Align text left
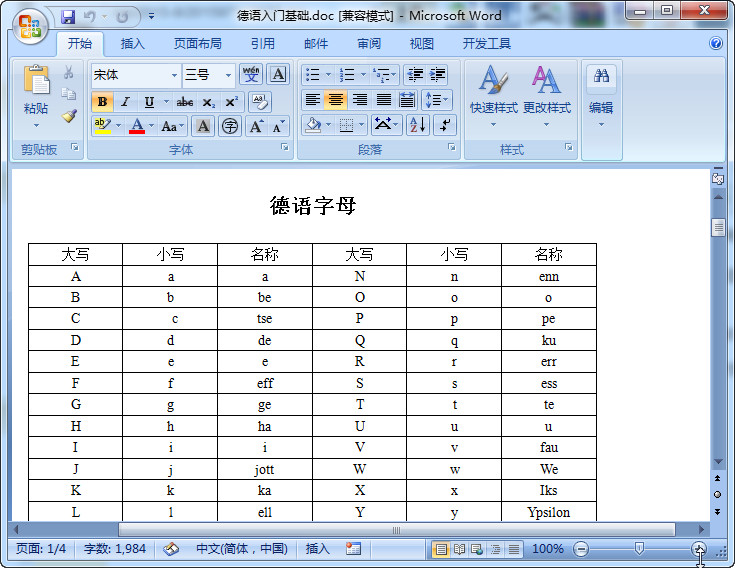The width and height of the screenshot is (735, 568). (313, 100)
